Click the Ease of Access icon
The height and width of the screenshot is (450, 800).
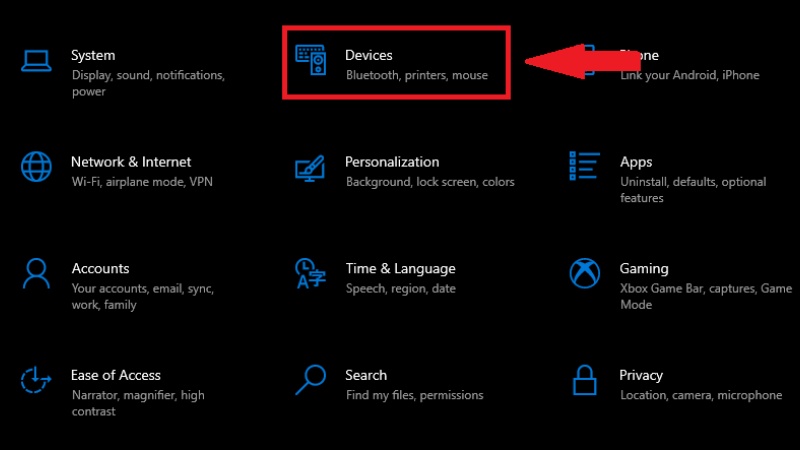click(x=36, y=380)
